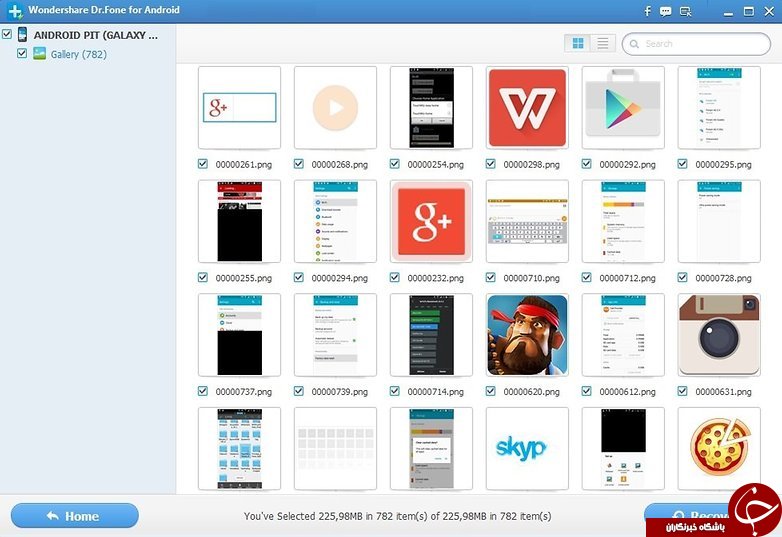Uncheck 00000612.png checkbox

point(586,391)
